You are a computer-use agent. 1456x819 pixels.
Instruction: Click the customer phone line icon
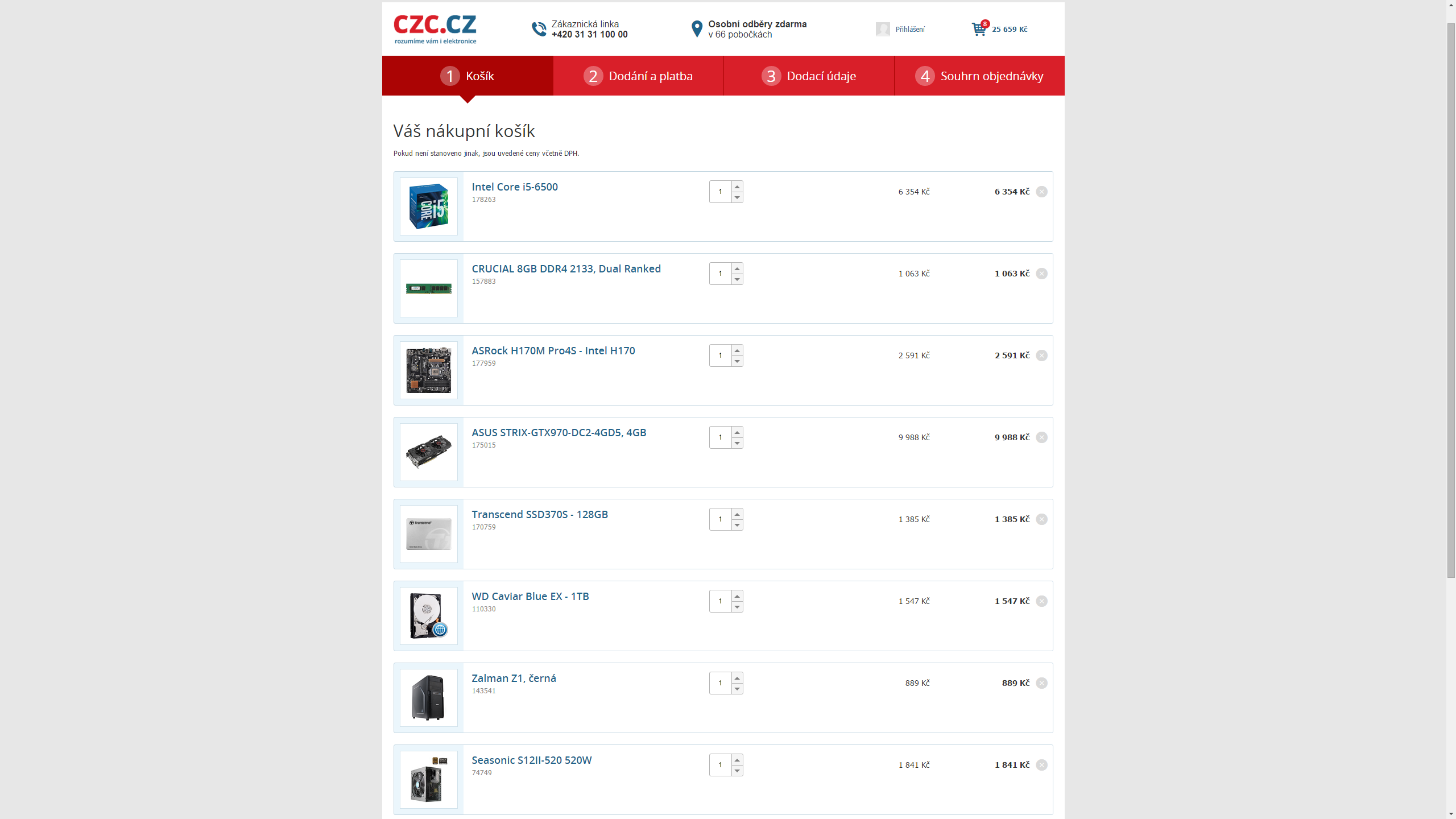point(539,29)
